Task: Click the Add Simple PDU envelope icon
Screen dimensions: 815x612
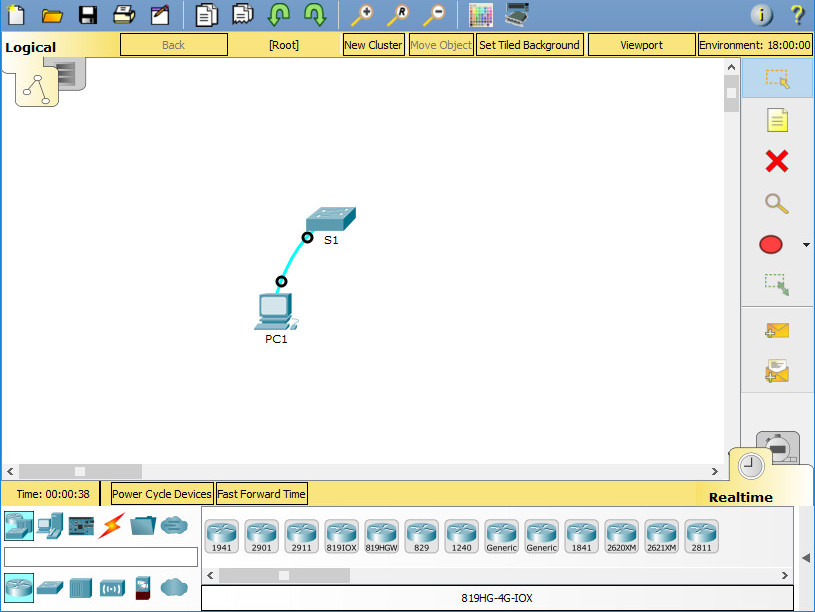Action: [776, 330]
